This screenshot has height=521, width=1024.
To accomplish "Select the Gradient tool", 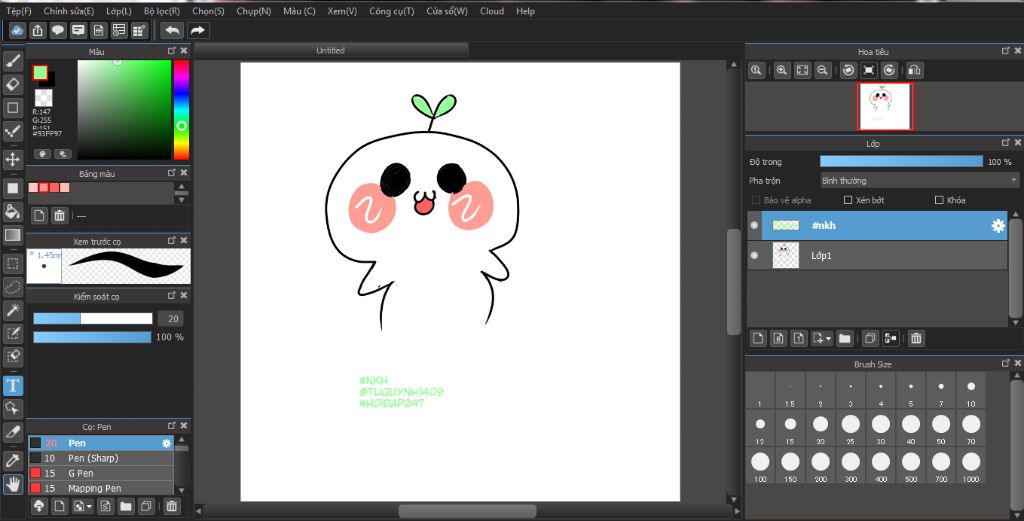I will click(12, 235).
